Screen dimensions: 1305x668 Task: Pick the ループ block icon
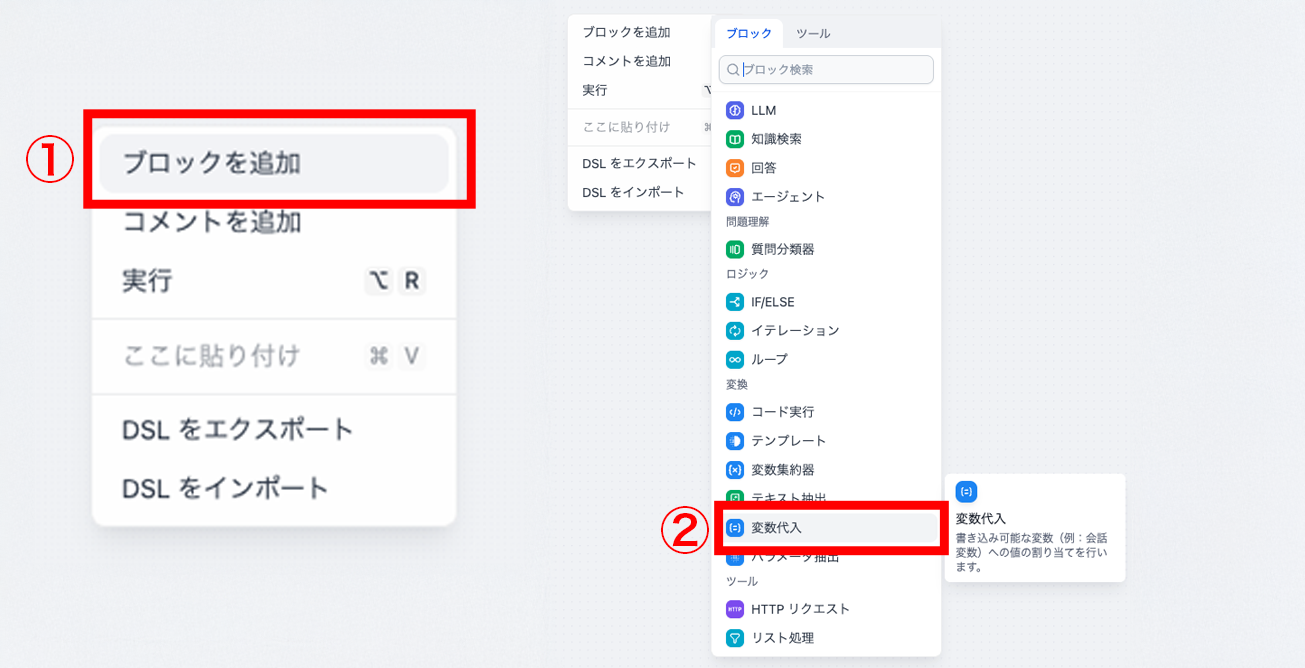735,359
